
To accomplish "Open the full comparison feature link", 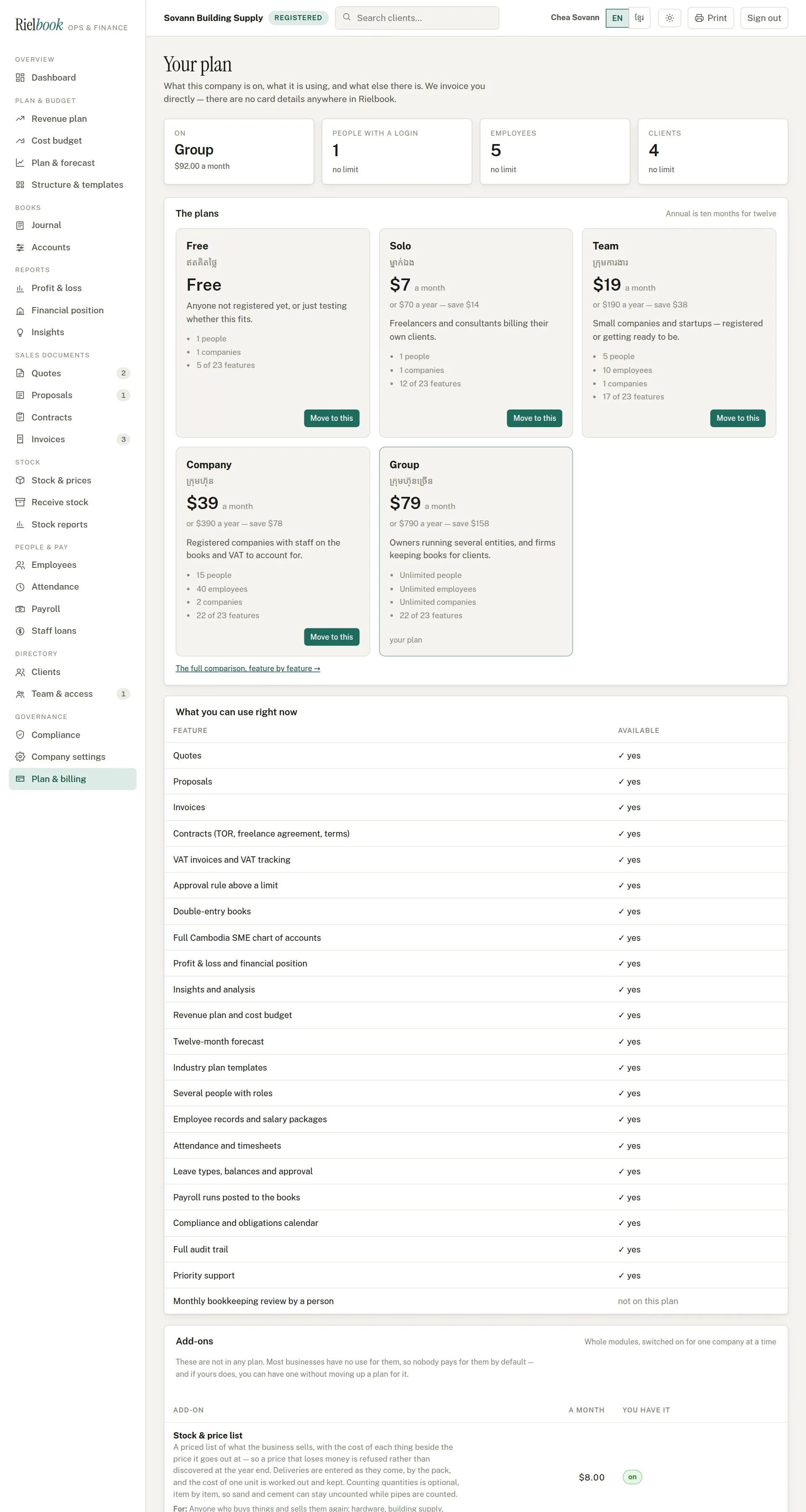I will [x=248, y=669].
